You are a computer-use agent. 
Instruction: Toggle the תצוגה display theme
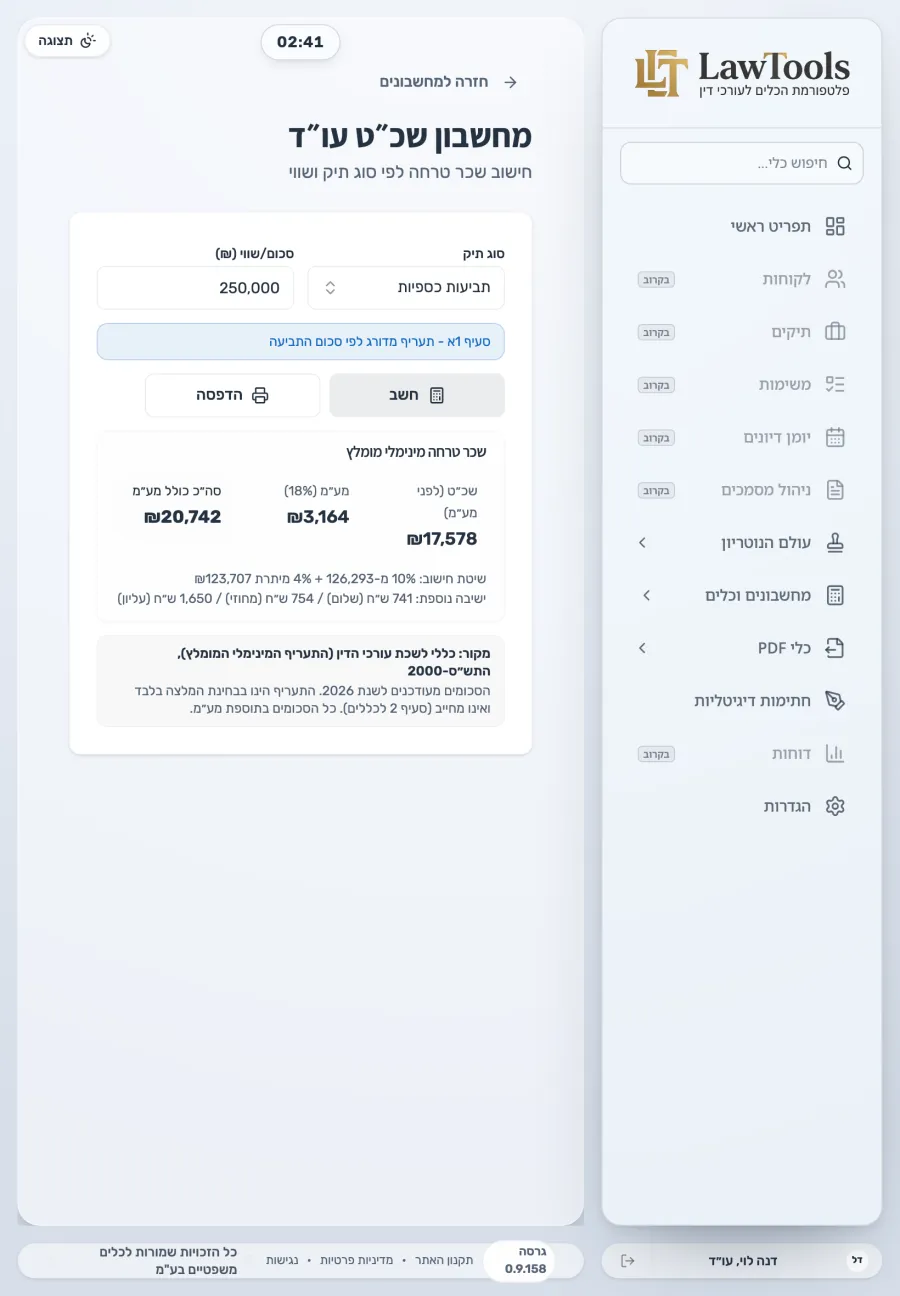click(67, 41)
